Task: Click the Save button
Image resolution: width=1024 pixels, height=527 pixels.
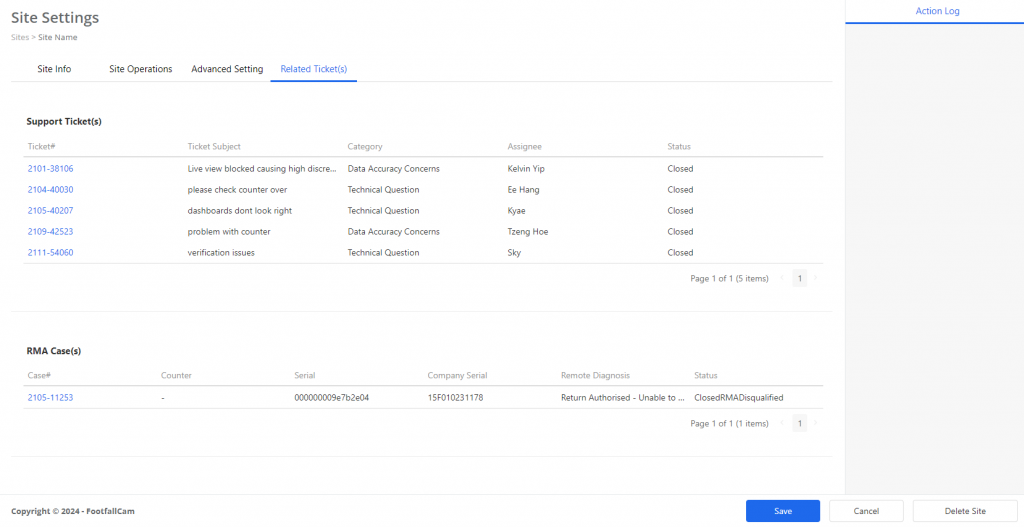Action: tap(783, 511)
